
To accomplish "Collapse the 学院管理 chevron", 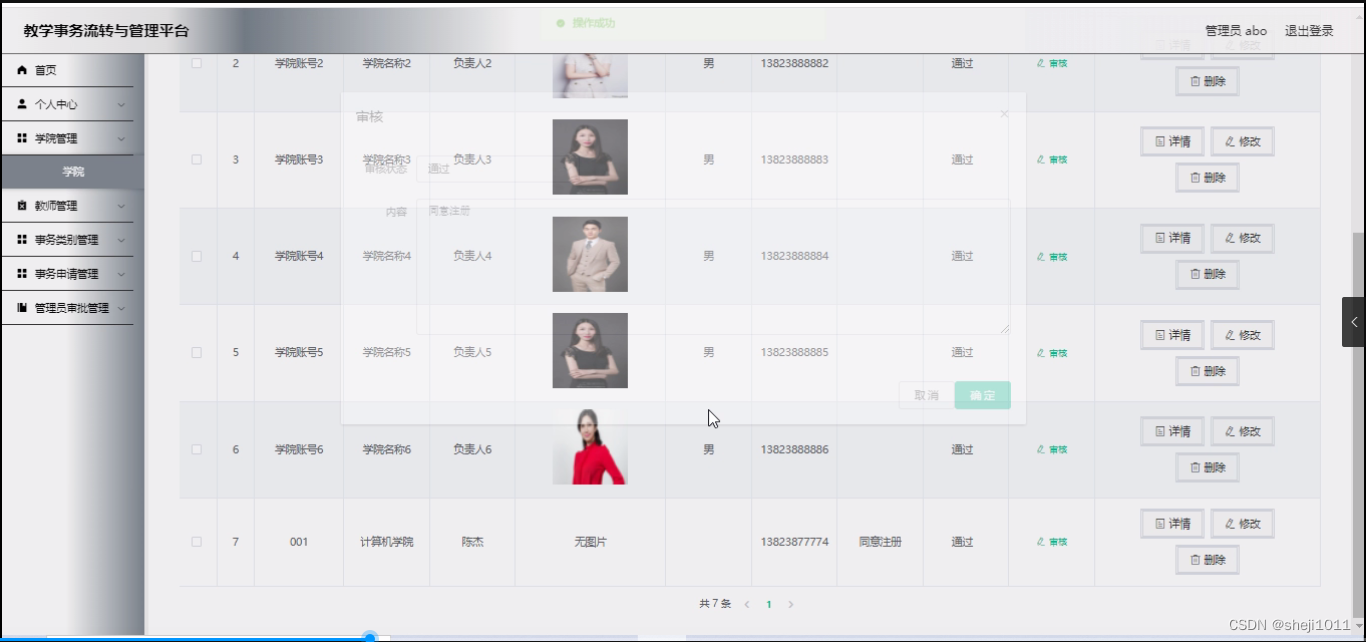I will (x=121, y=138).
